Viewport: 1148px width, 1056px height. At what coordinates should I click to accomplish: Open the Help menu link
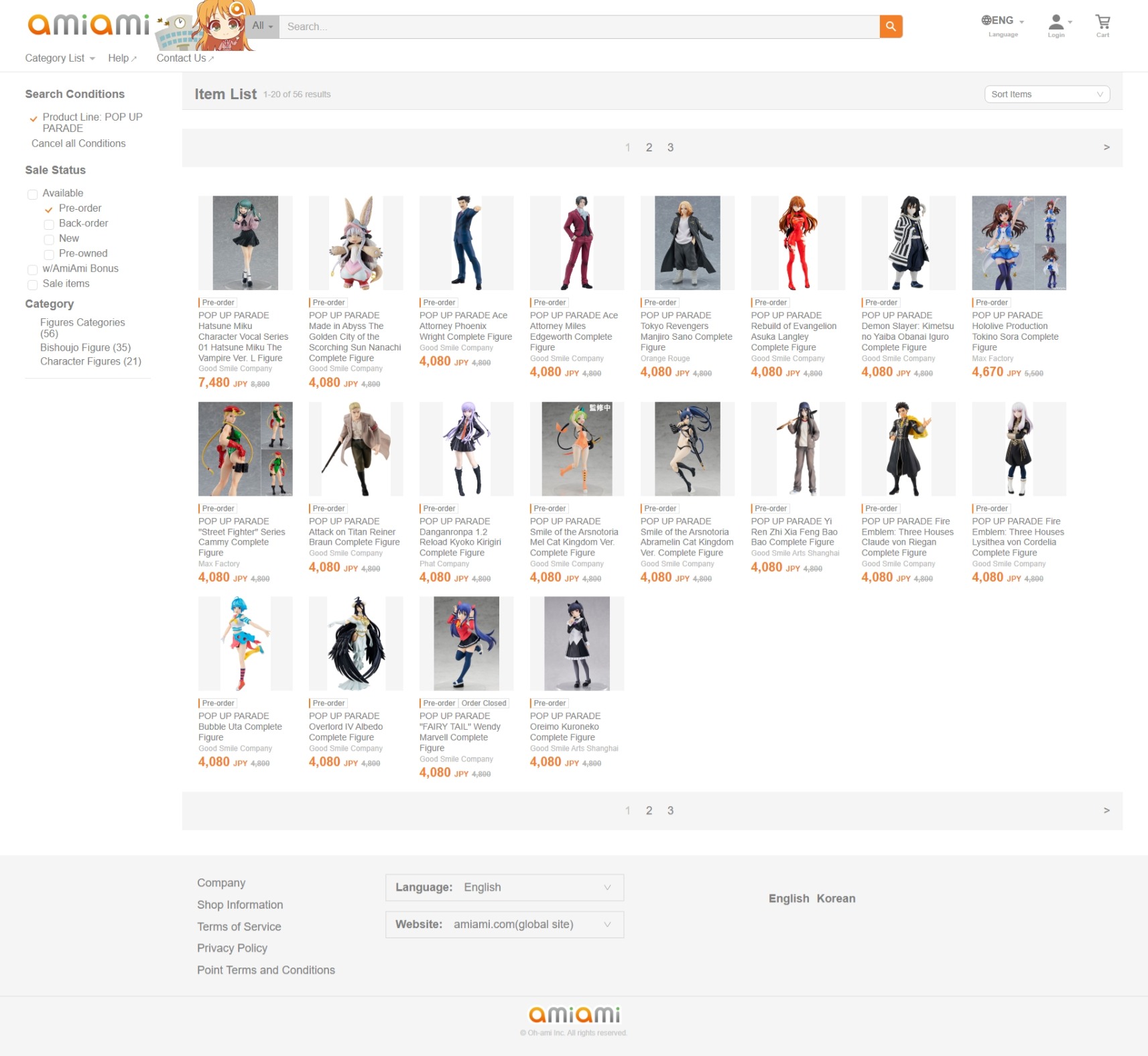[122, 58]
